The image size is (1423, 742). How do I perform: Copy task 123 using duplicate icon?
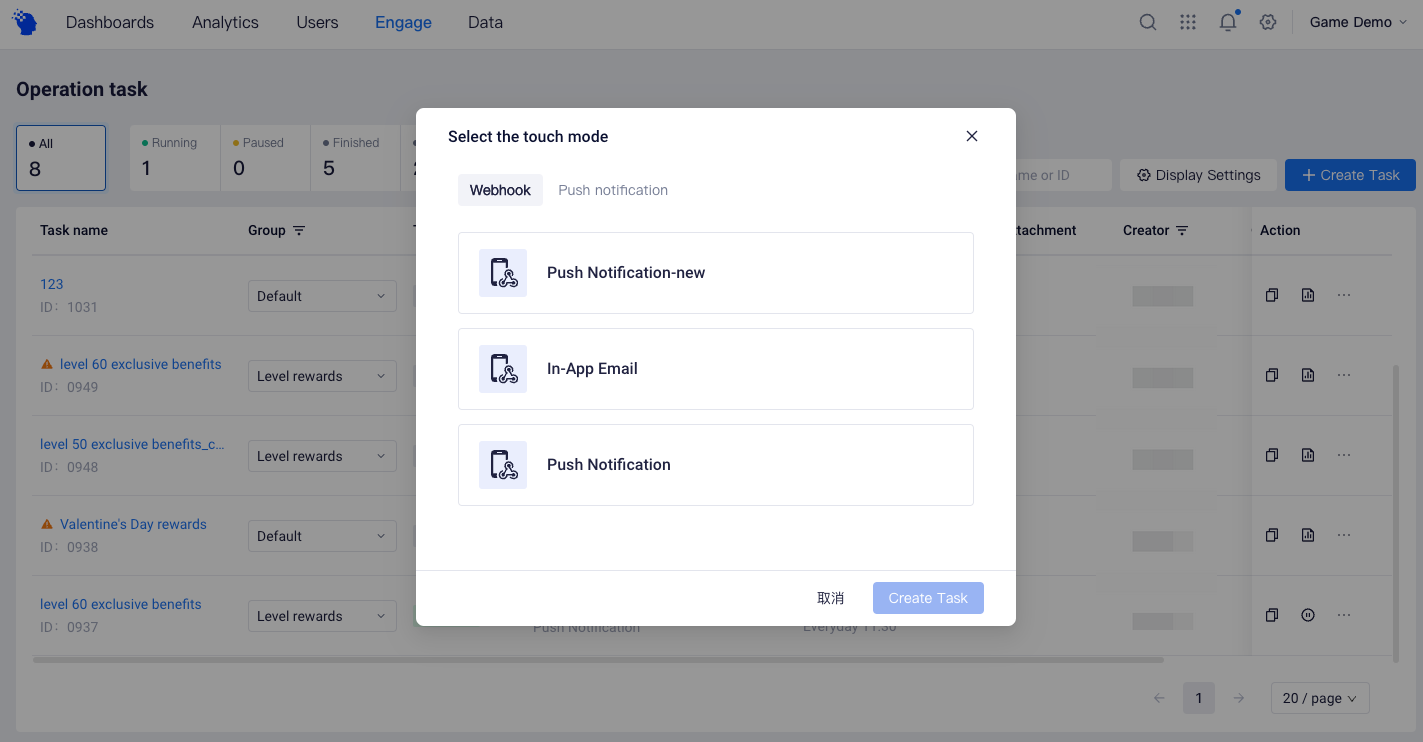point(1272,295)
